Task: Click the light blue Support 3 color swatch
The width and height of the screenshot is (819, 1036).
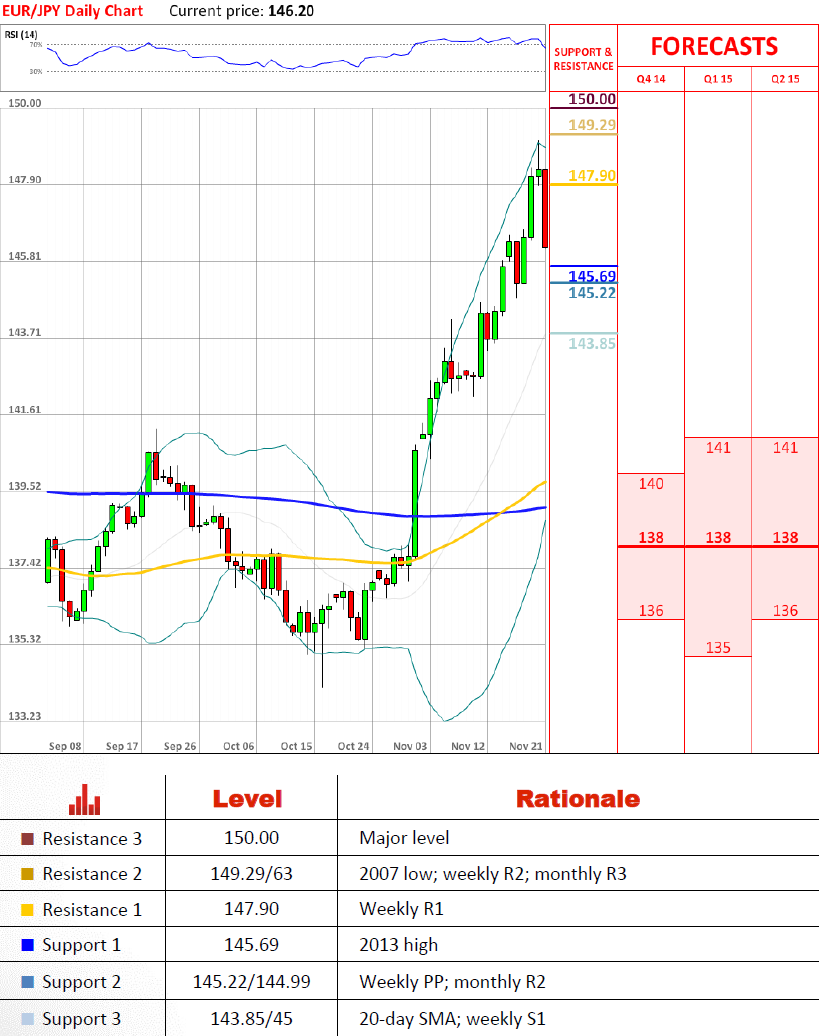Action: pos(27,1019)
